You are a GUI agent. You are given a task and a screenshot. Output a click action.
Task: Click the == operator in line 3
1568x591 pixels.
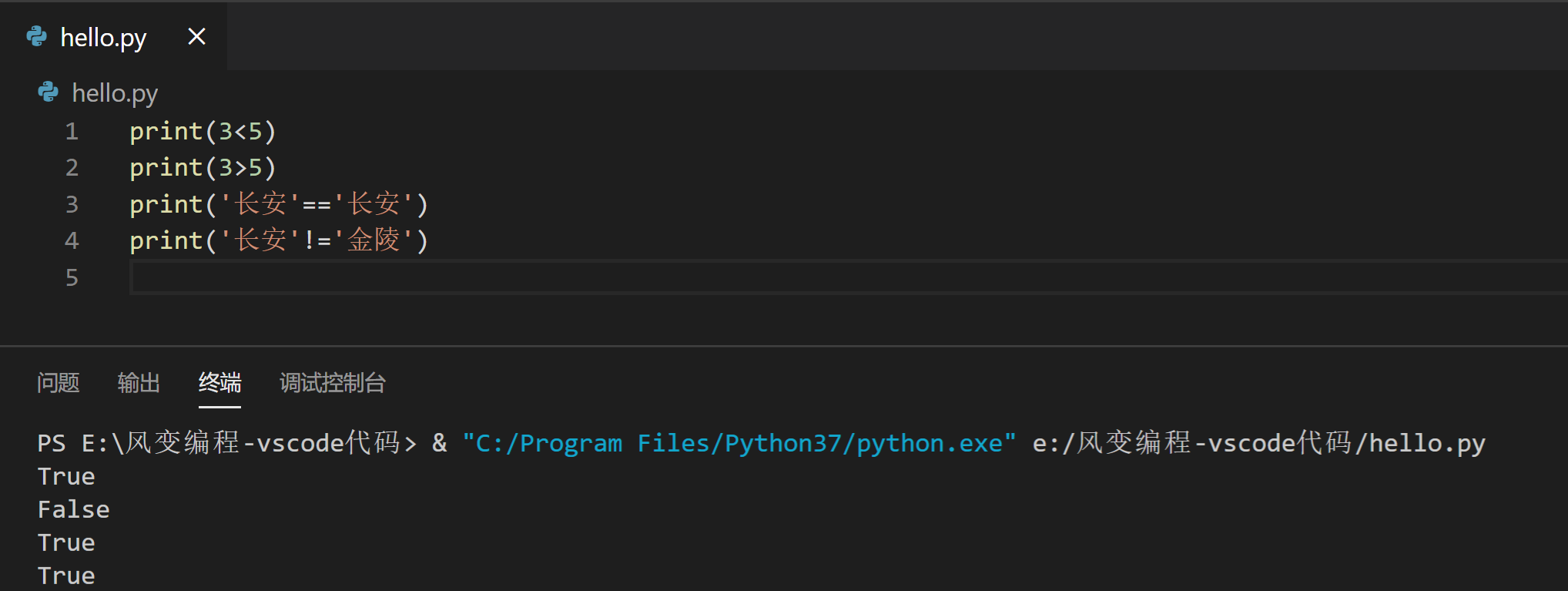click(317, 205)
